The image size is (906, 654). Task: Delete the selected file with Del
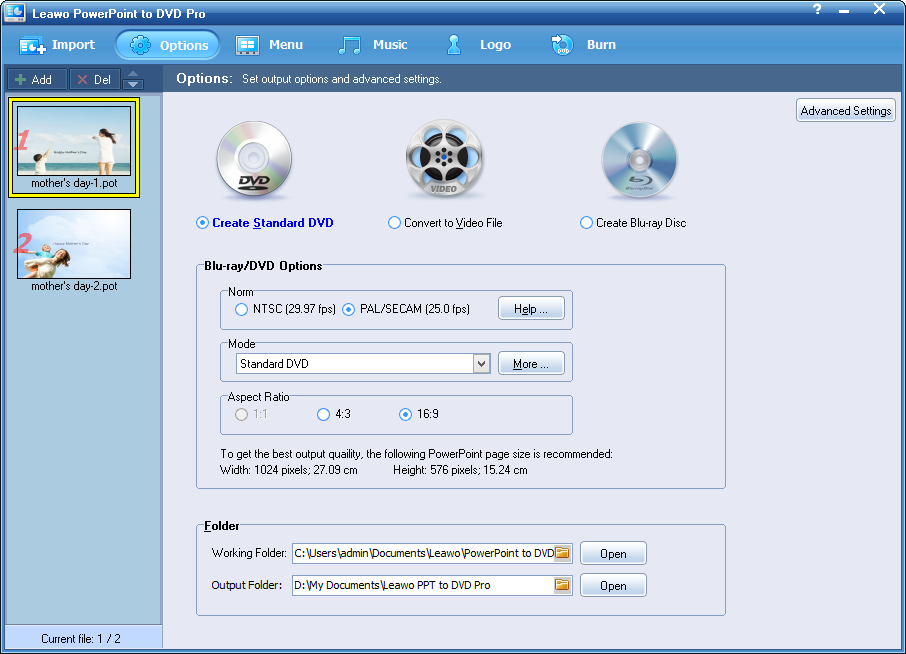coord(95,80)
